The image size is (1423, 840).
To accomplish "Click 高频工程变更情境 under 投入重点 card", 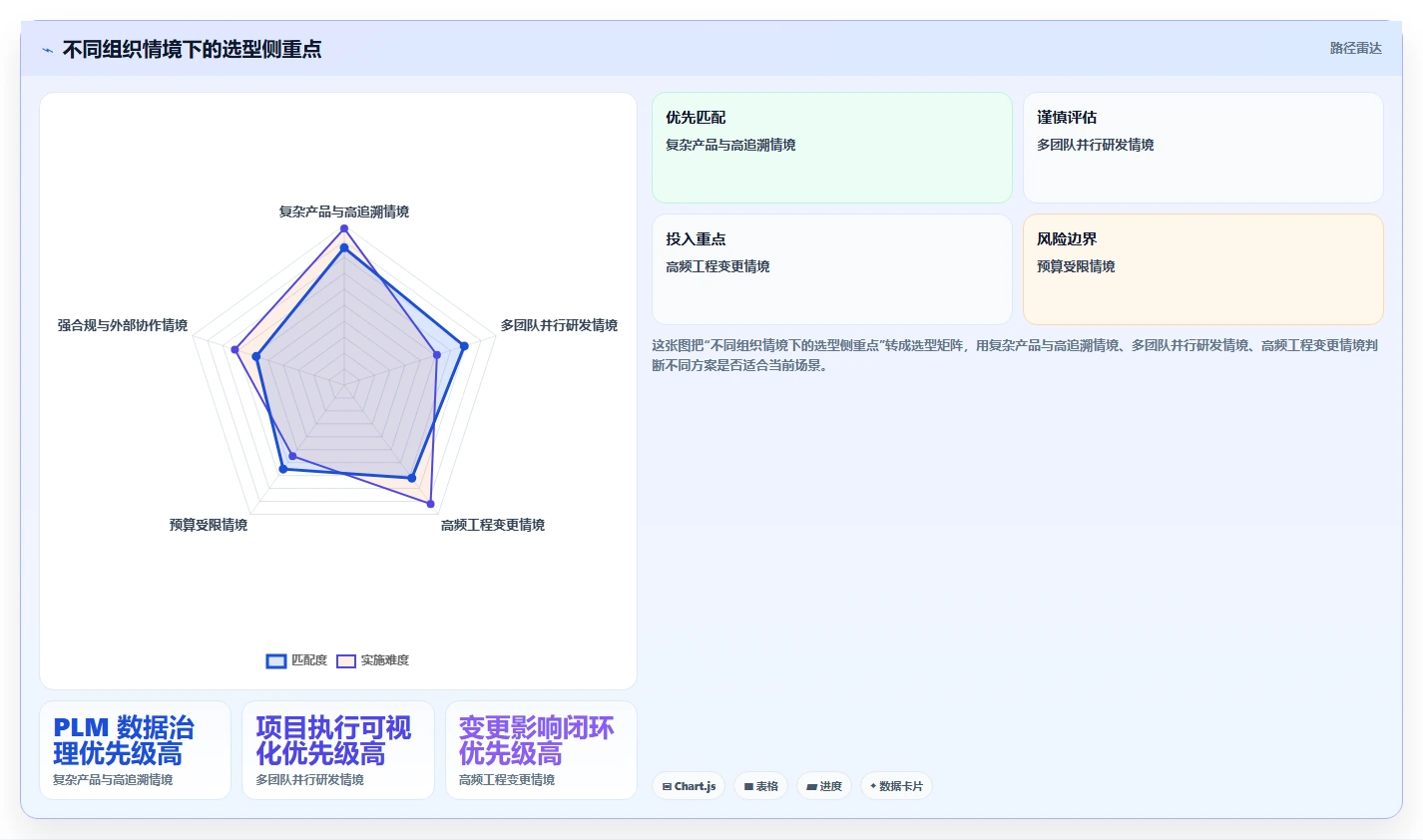I will point(717,266).
